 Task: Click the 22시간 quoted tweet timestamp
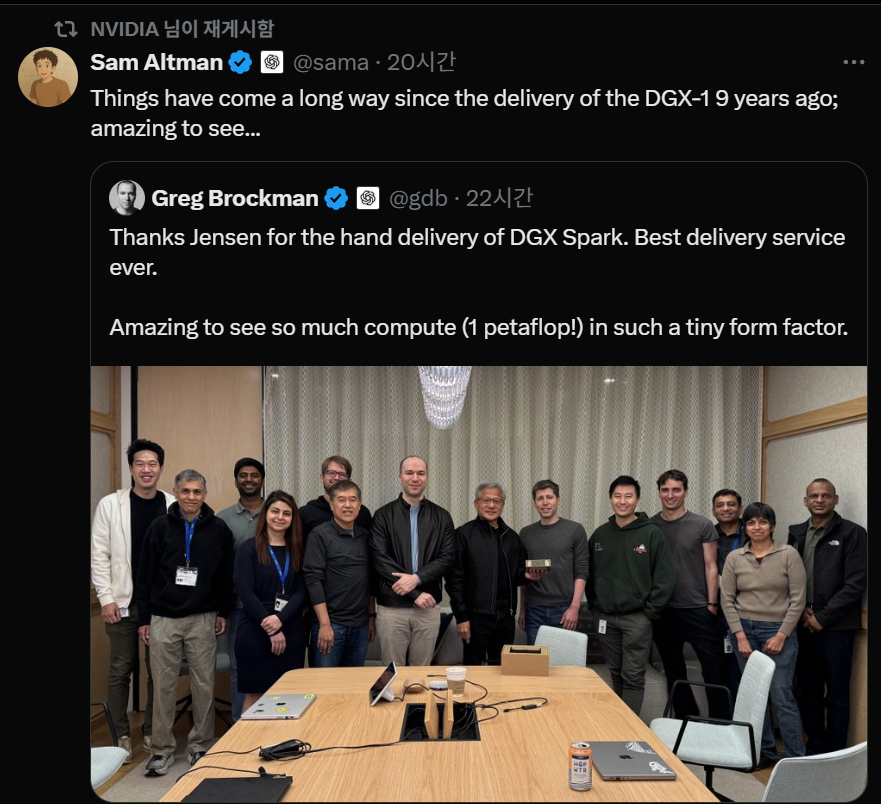[499, 198]
